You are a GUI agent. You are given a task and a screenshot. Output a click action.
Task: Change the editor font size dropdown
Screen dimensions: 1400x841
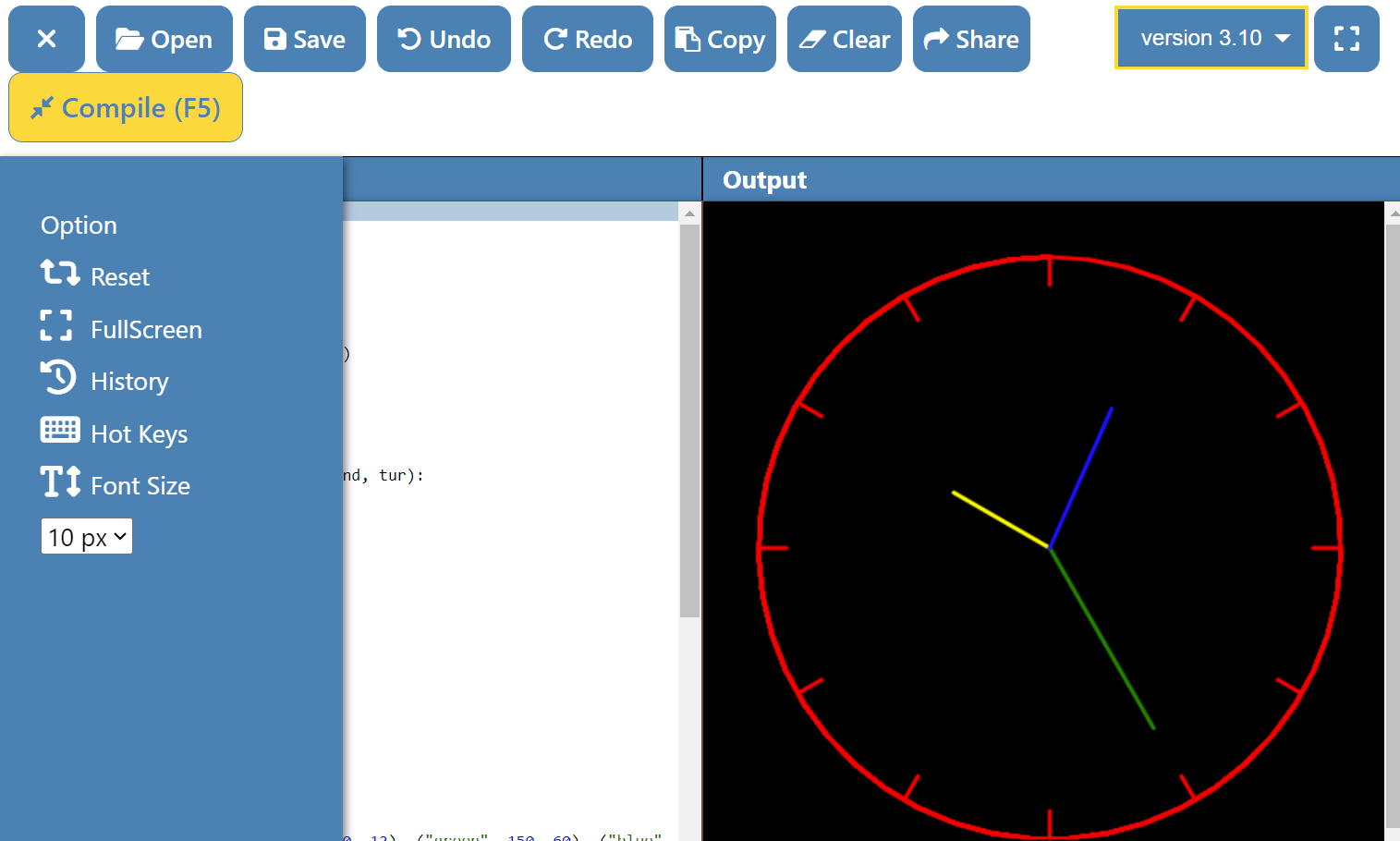click(86, 536)
